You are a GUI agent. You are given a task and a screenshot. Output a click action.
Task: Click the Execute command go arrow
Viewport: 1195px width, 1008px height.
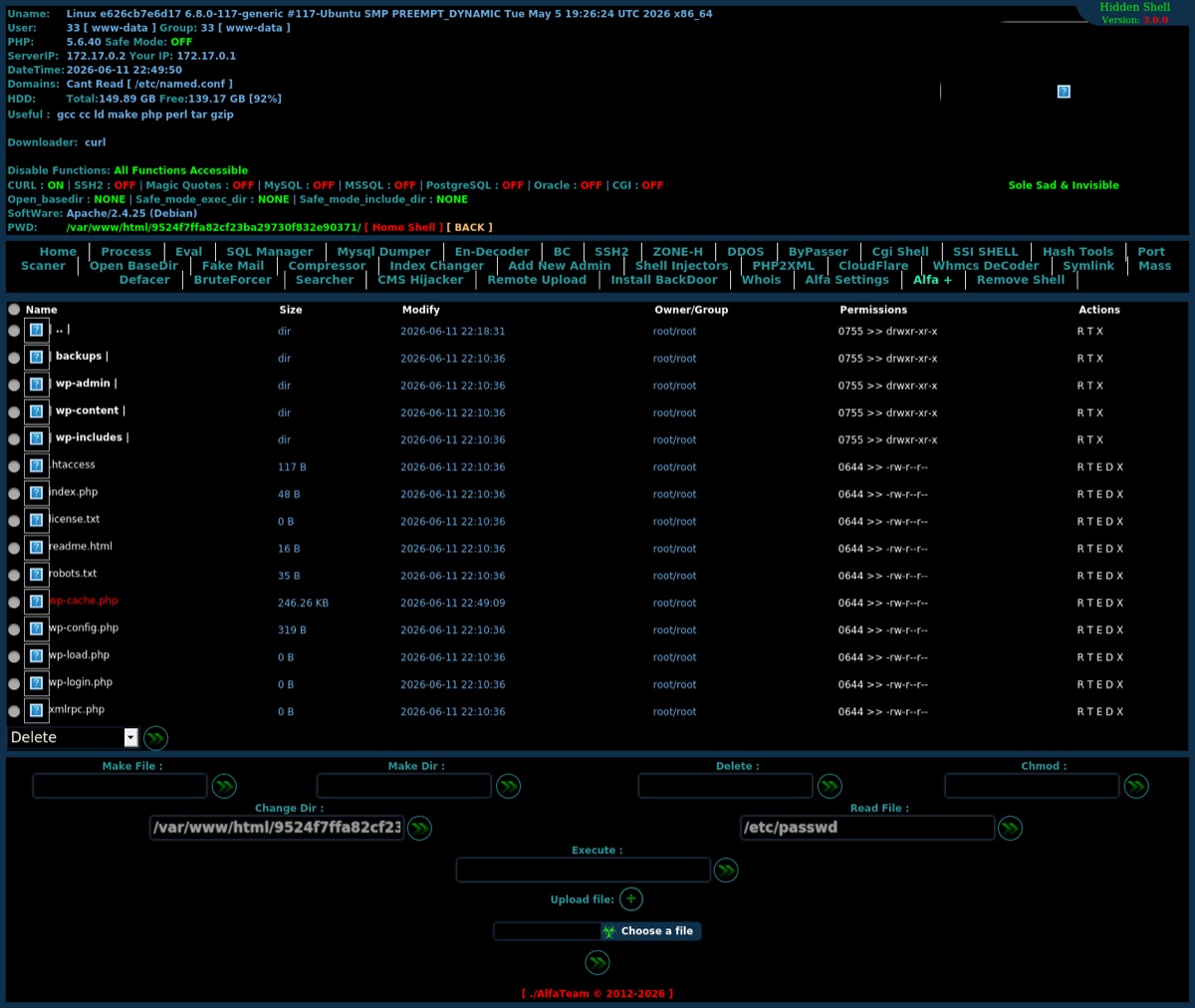727,870
